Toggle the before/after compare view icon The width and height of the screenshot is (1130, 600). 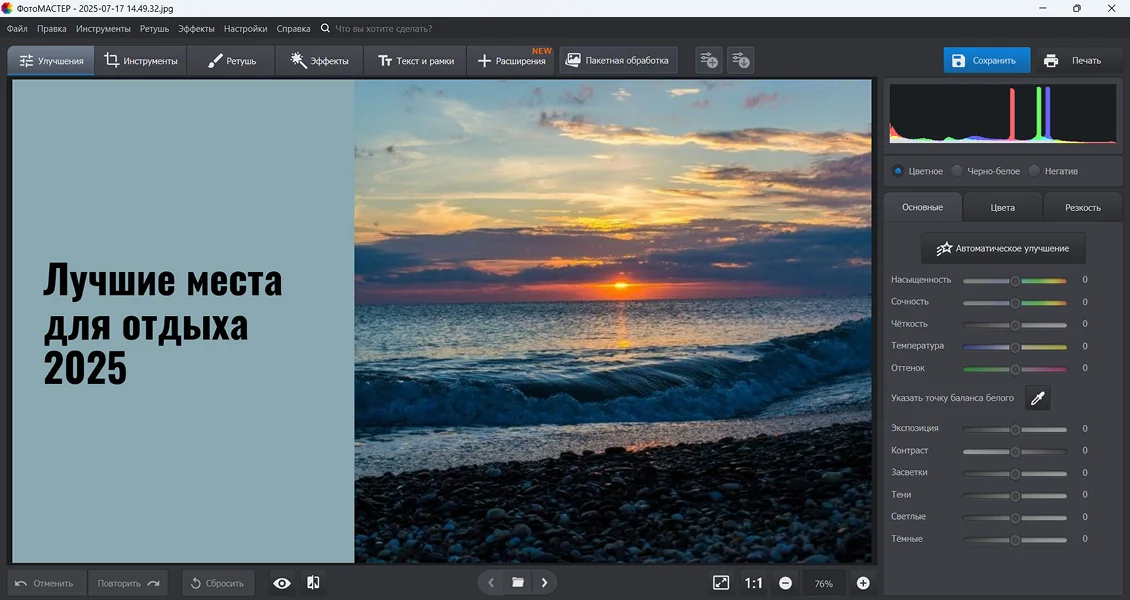[x=313, y=583]
